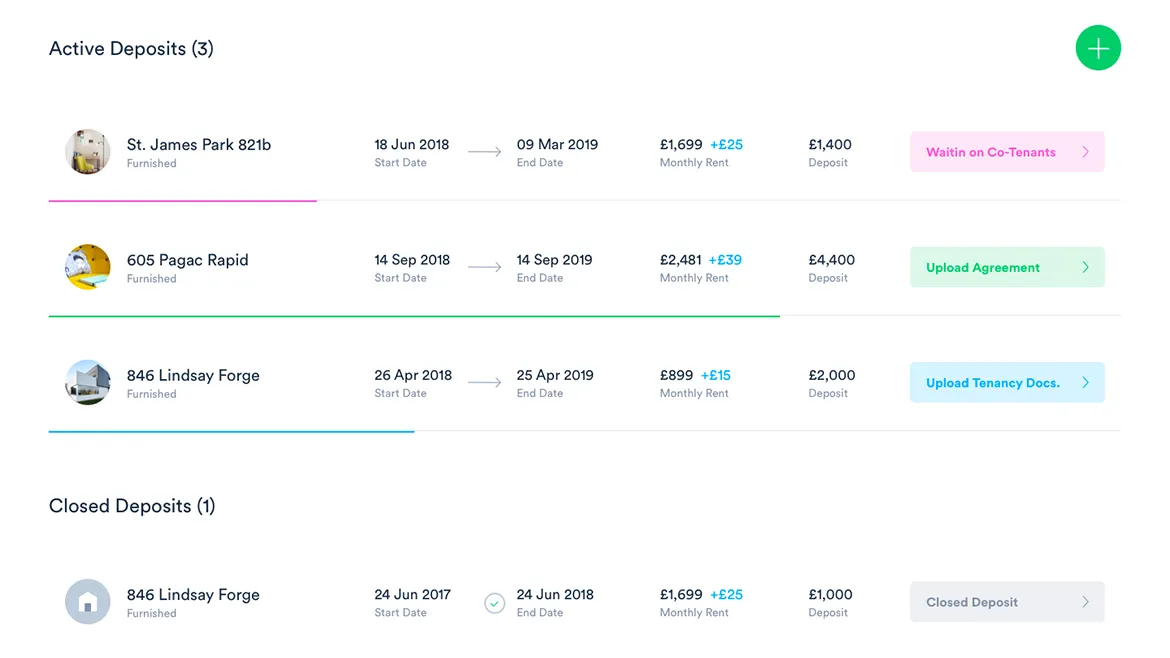Expand the Closed Deposit details chevron

click(1086, 601)
